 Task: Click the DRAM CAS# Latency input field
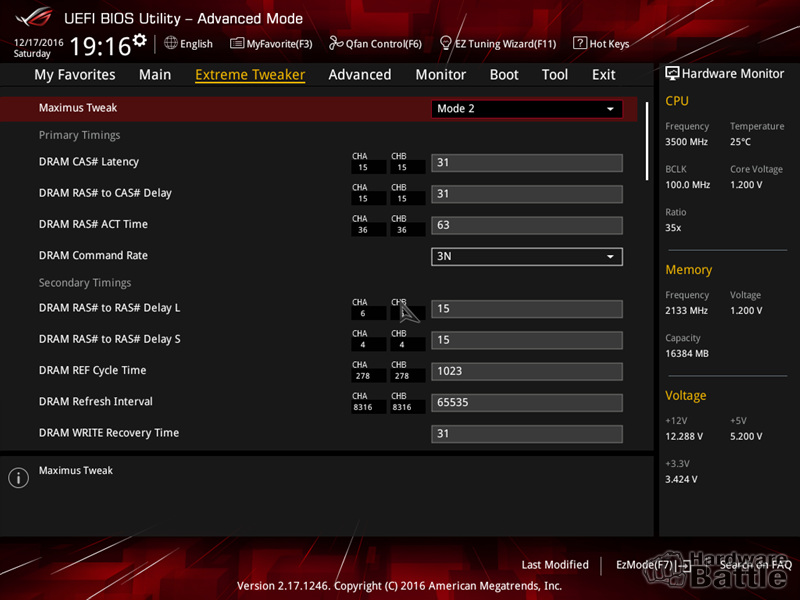coord(527,163)
